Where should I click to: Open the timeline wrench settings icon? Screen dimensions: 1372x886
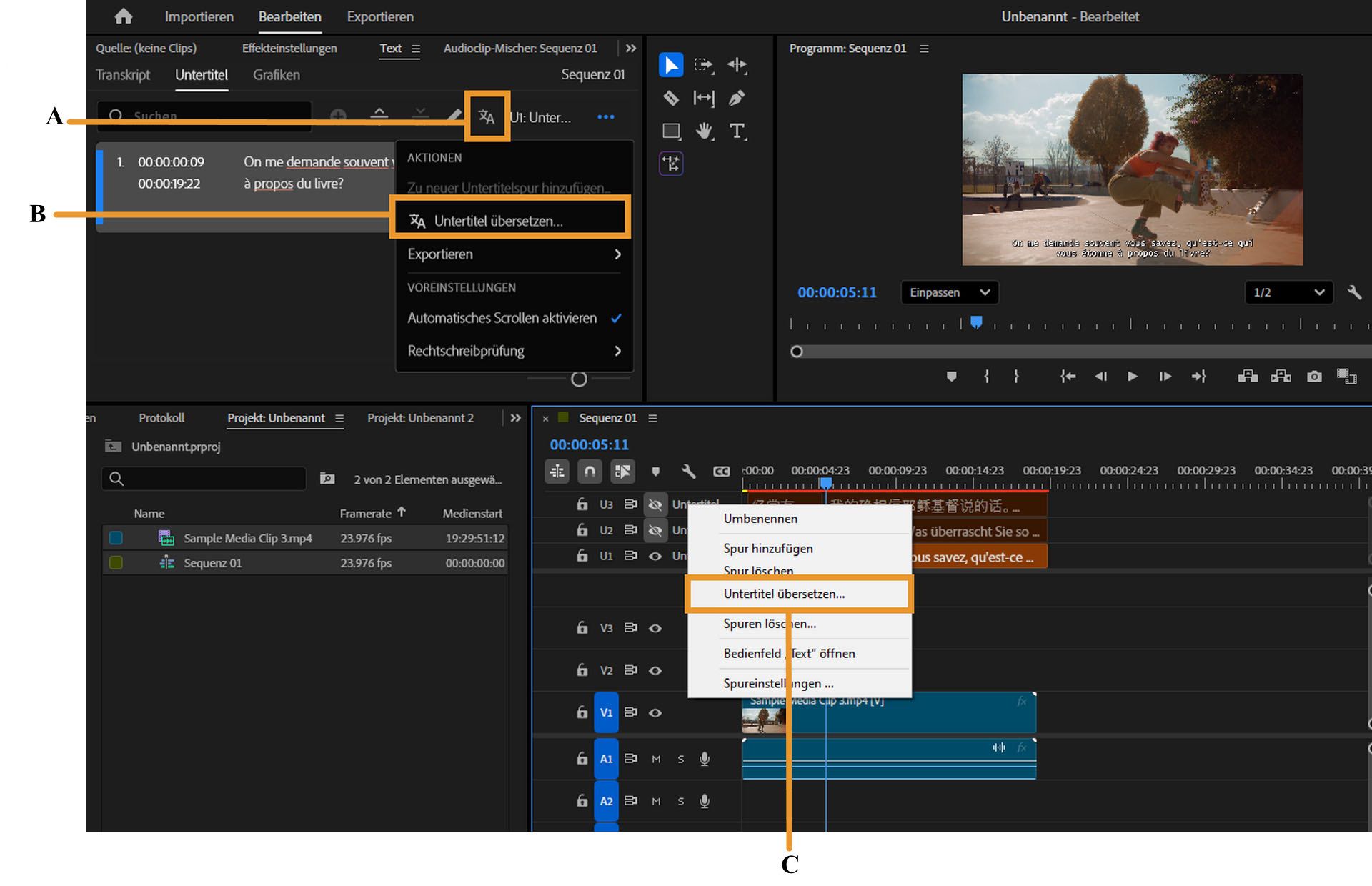[x=687, y=471]
